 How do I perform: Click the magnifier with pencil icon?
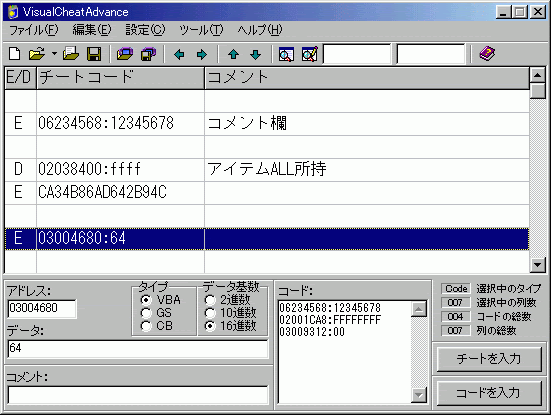[x=310, y=54]
